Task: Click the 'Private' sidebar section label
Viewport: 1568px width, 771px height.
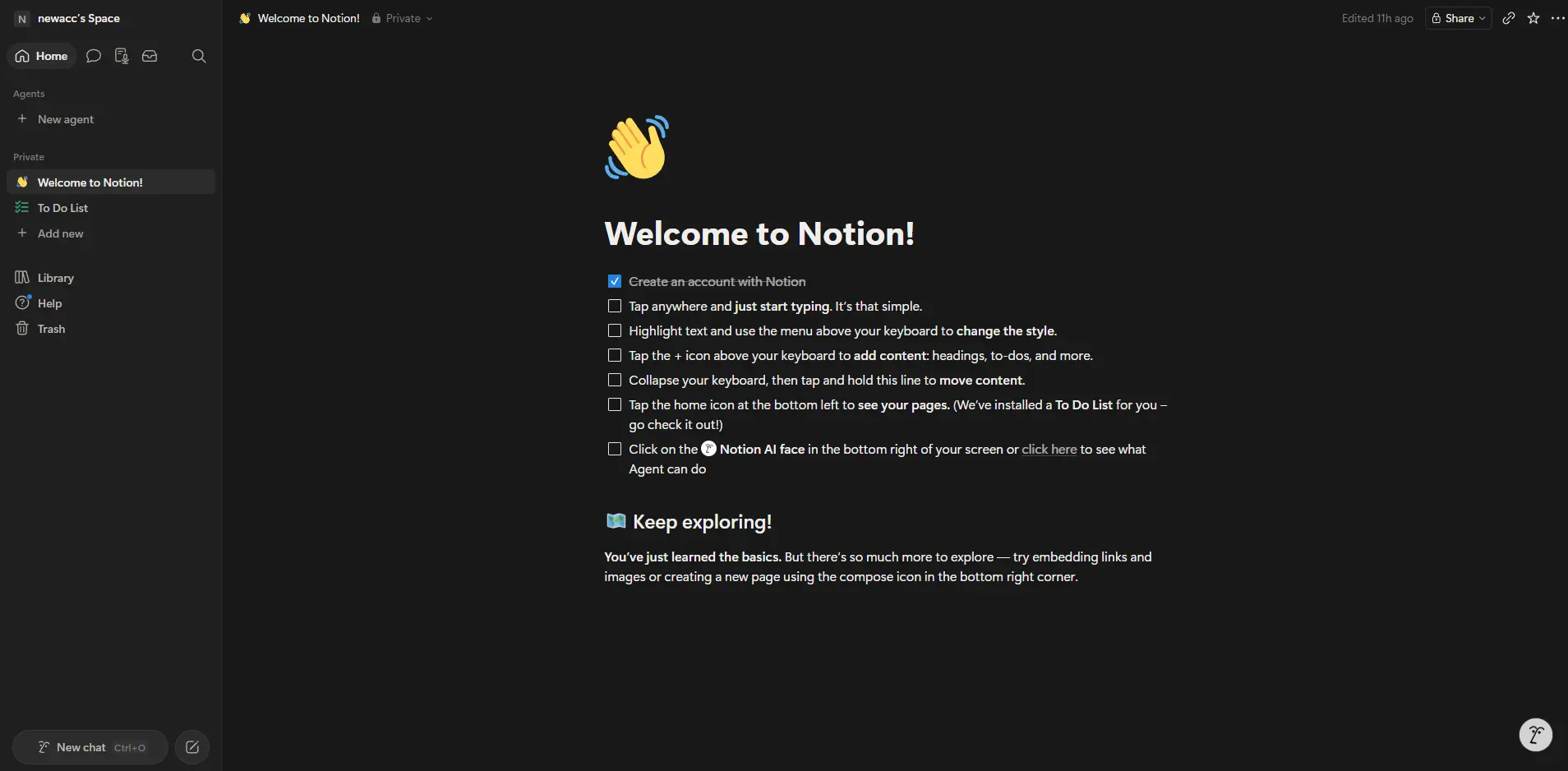Action: pos(29,157)
